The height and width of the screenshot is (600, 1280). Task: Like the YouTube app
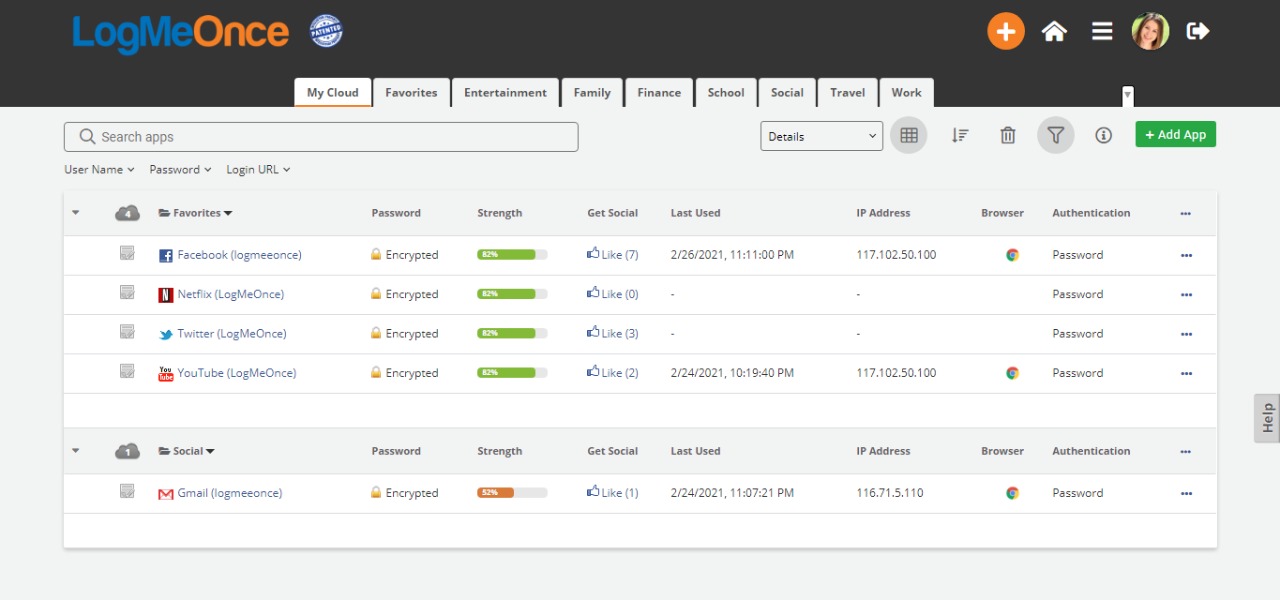tap(612, 372)
